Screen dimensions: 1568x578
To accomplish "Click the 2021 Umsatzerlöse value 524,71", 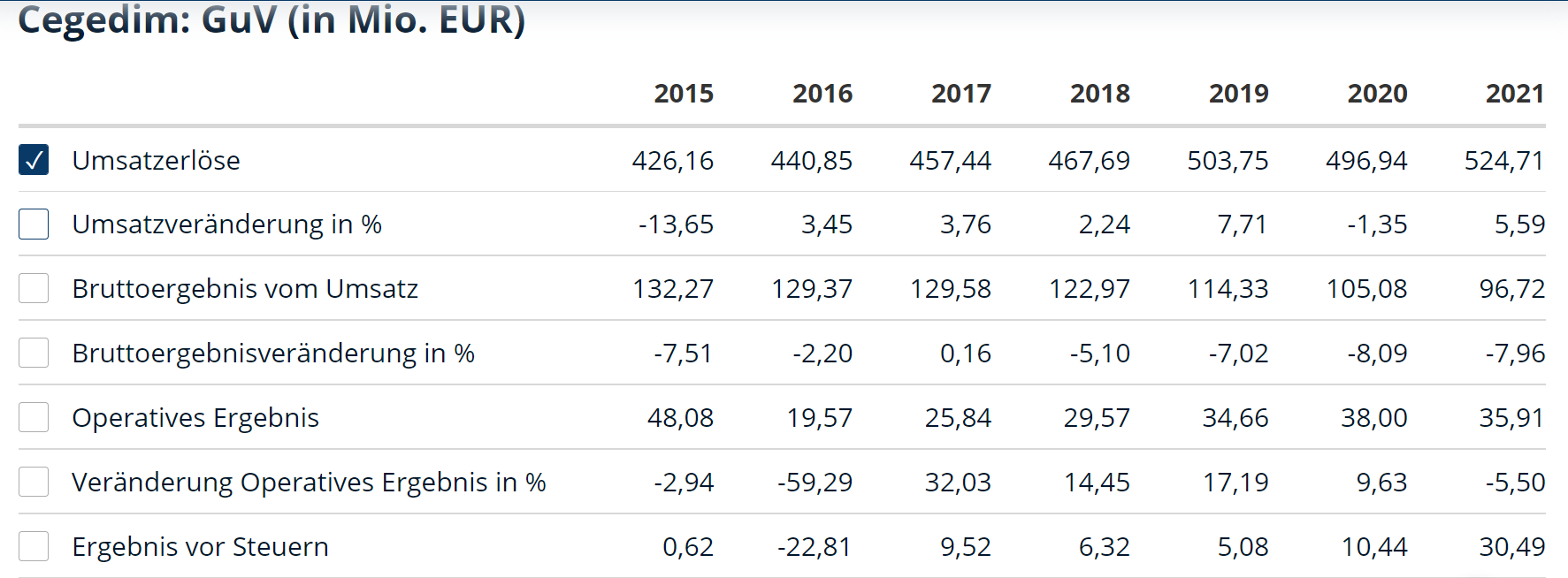I will (1503, 161).
